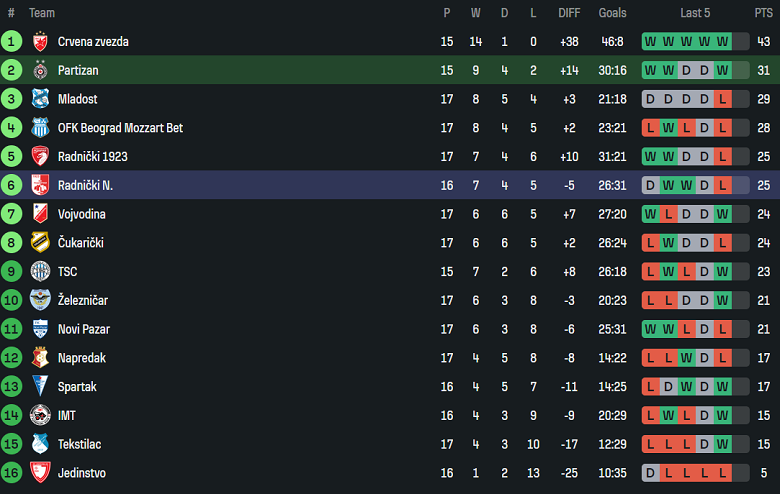
Task: Click the Jedinstvo club crest icon
Action: click(40, 473)
